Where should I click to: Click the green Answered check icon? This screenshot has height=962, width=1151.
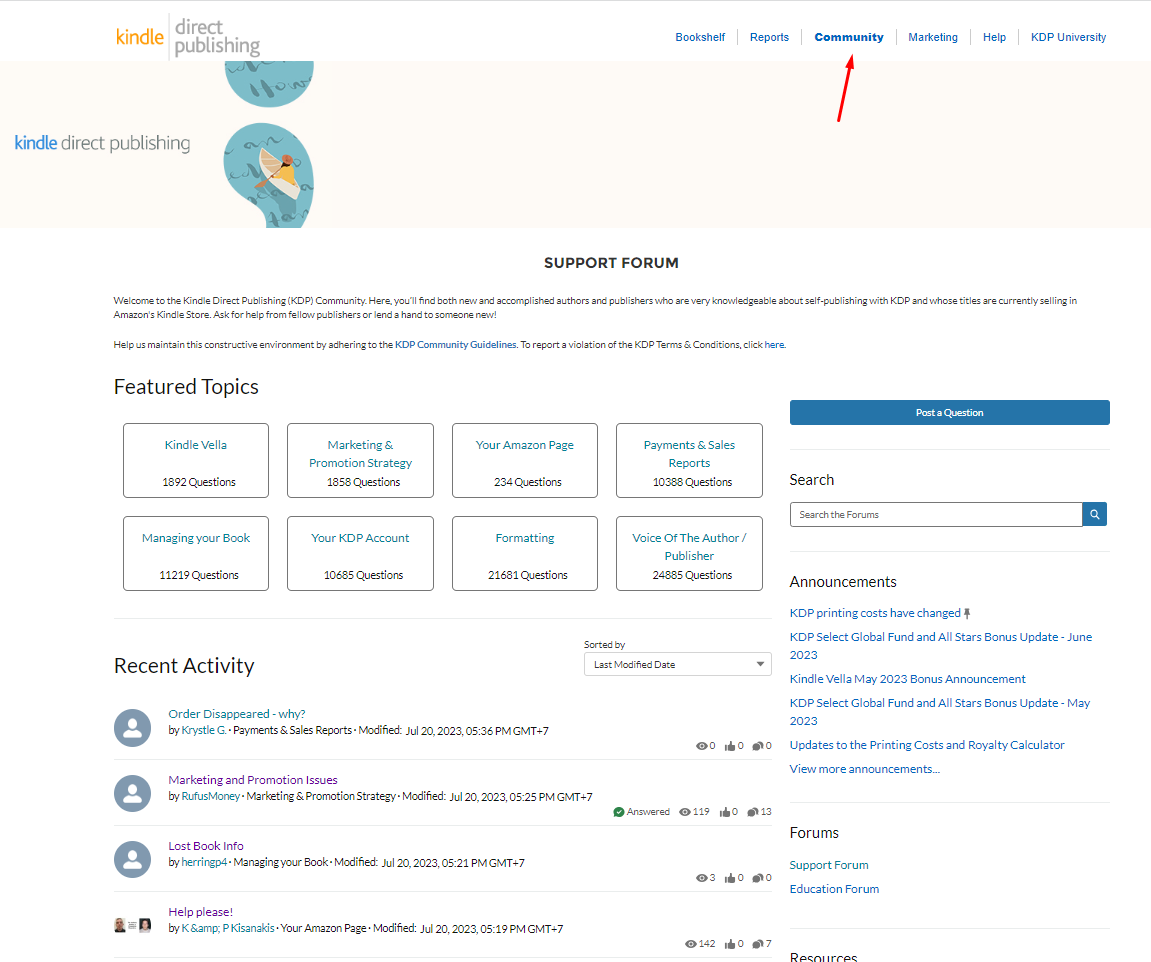click(619, 812)
